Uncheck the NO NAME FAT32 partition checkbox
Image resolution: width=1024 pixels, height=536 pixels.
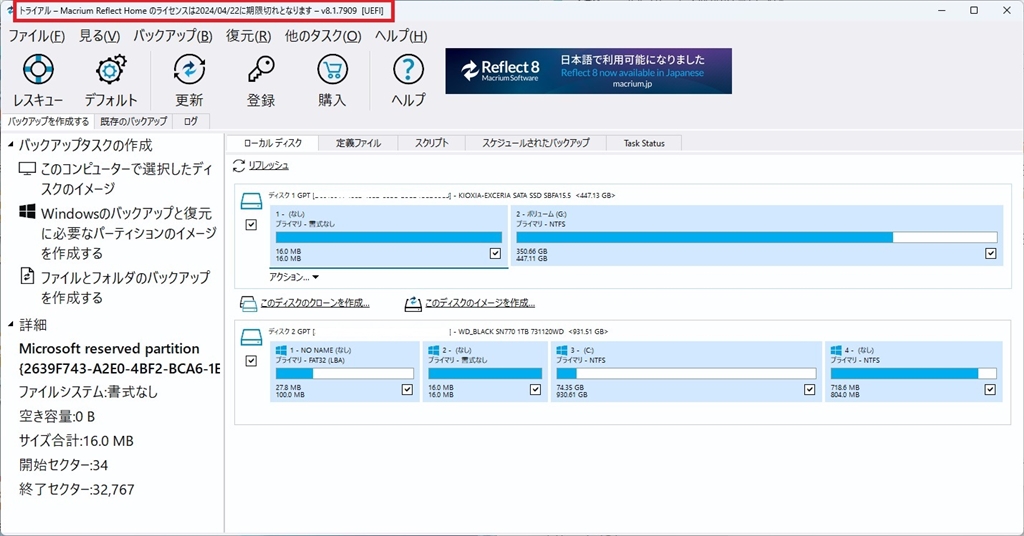point(407,390)
